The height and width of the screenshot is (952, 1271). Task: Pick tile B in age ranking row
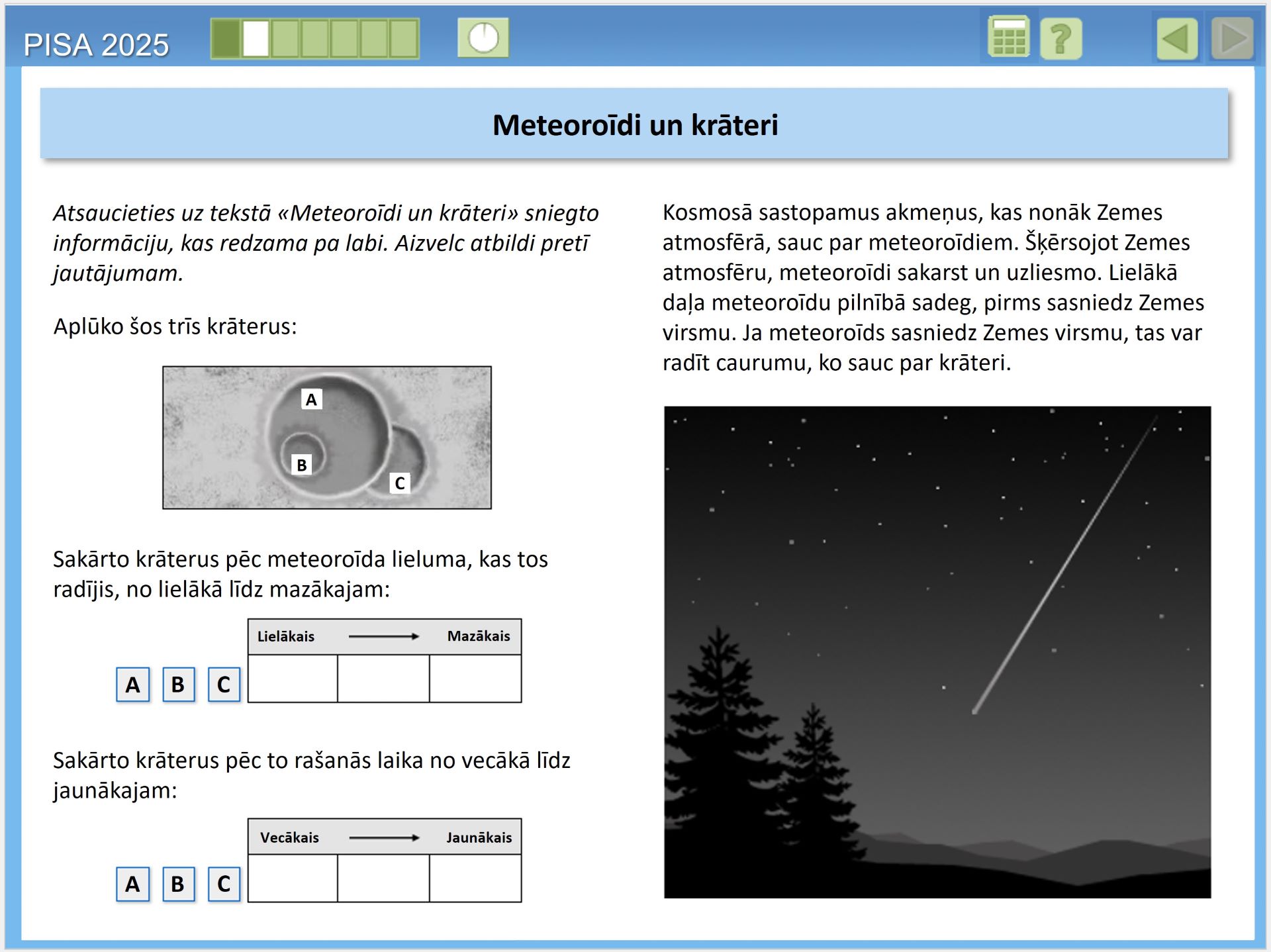(178, 884)
